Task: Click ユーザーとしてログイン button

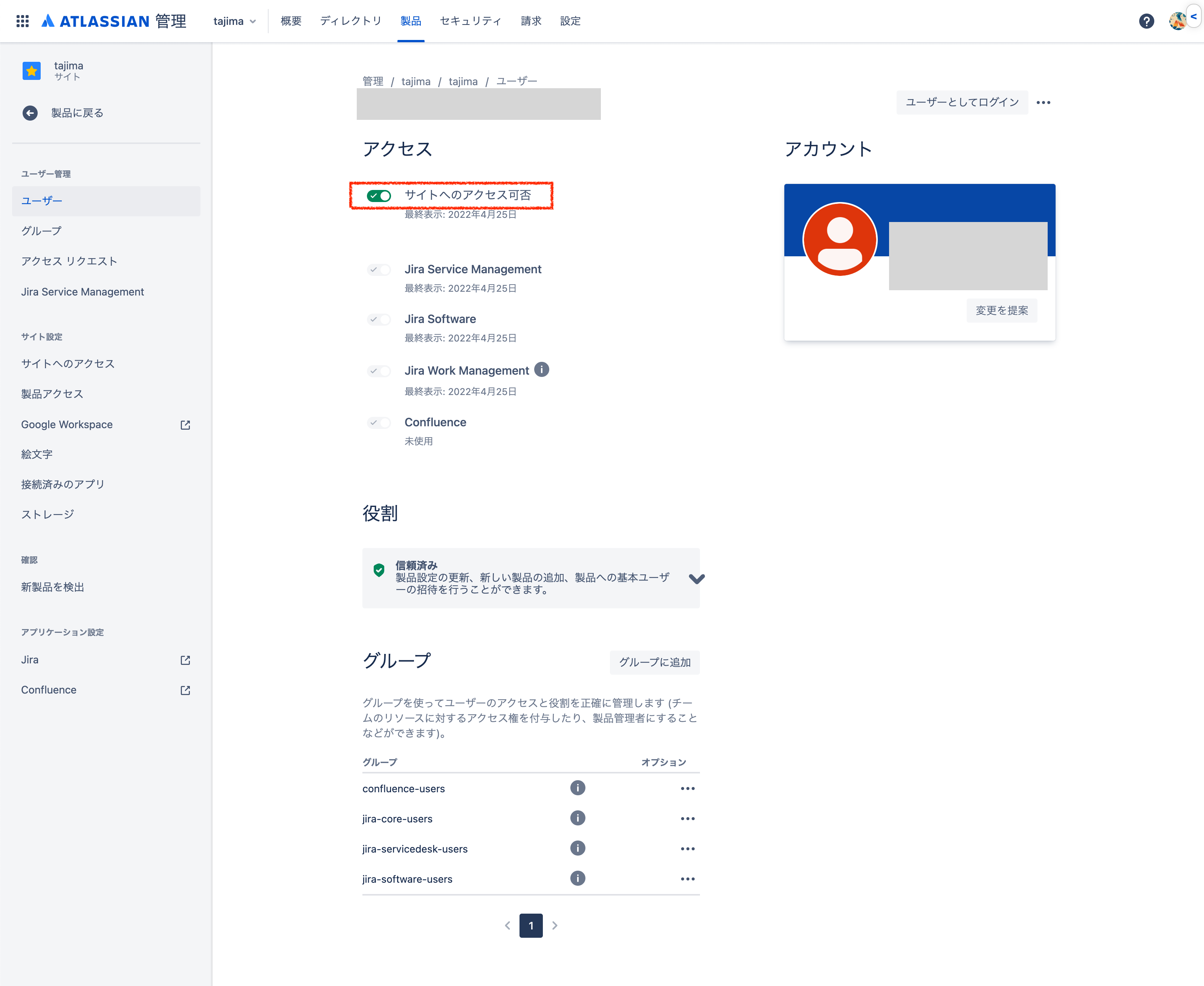Action: coord(962,102)
